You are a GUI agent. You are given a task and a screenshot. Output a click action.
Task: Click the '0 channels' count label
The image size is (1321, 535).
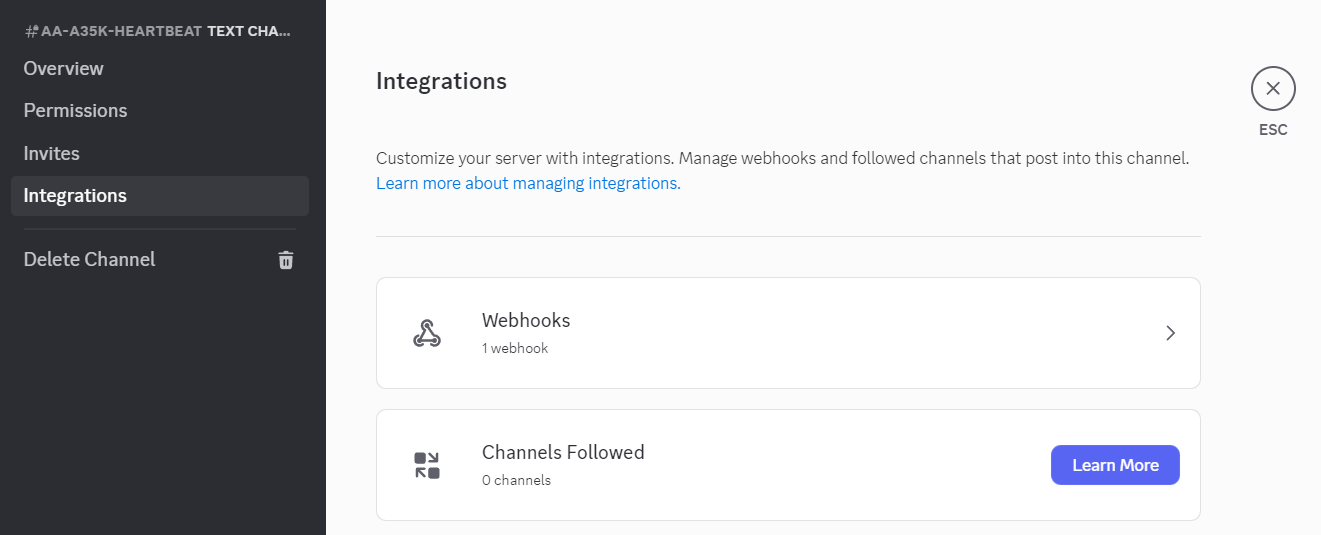click(516, 480)
